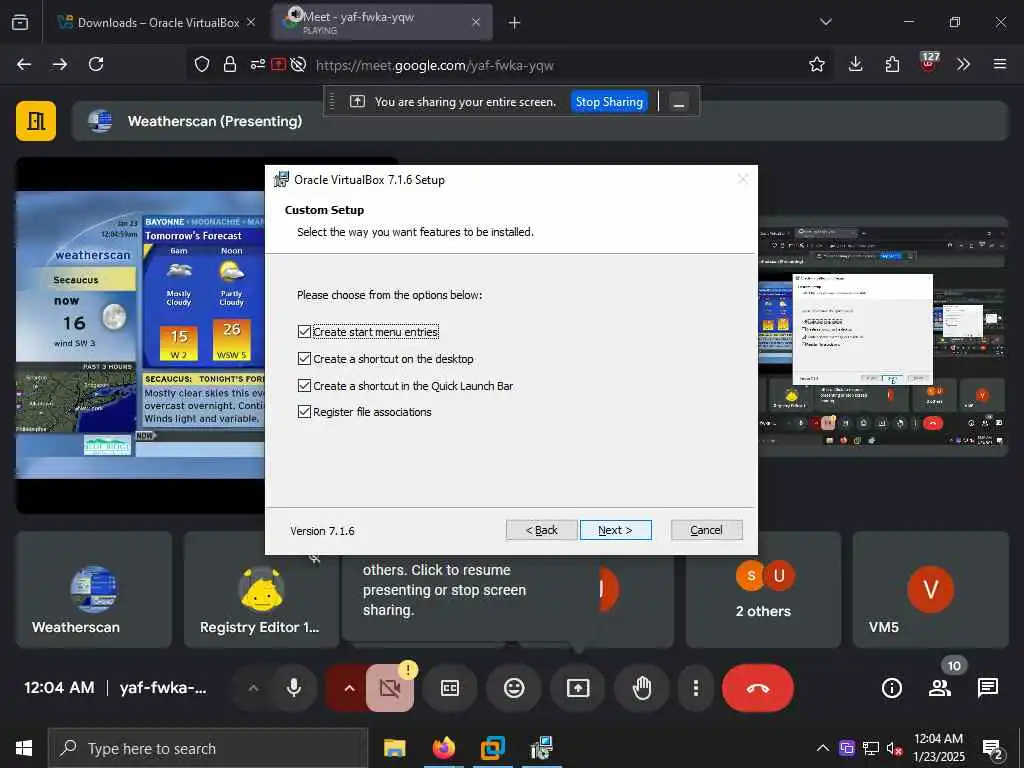Viewport: 1024px width, 768px height.
Task: Open muted volume tray icon
Action: [894, 748]
